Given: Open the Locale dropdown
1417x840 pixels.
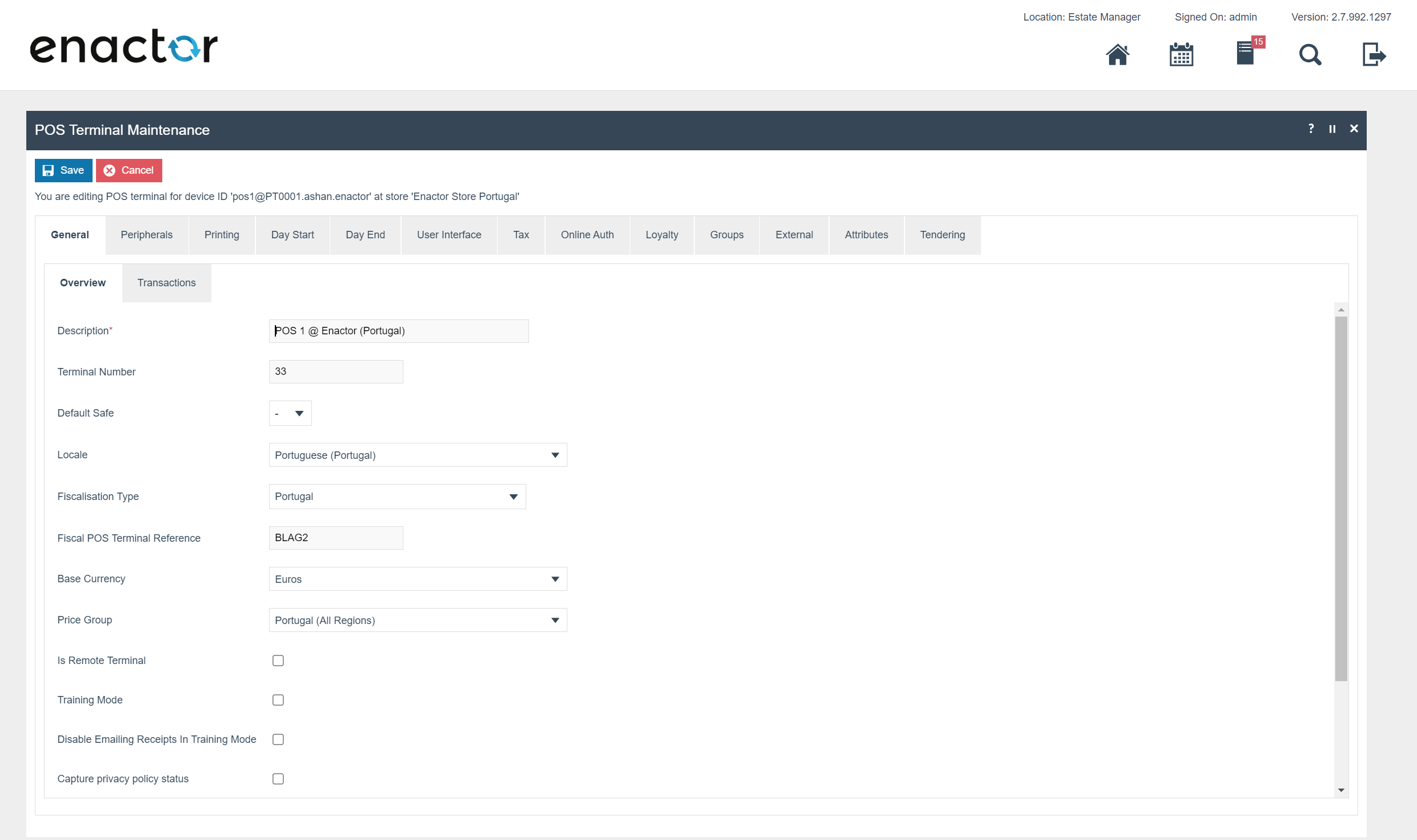Looking at the screenshot, I should point(418,455).
